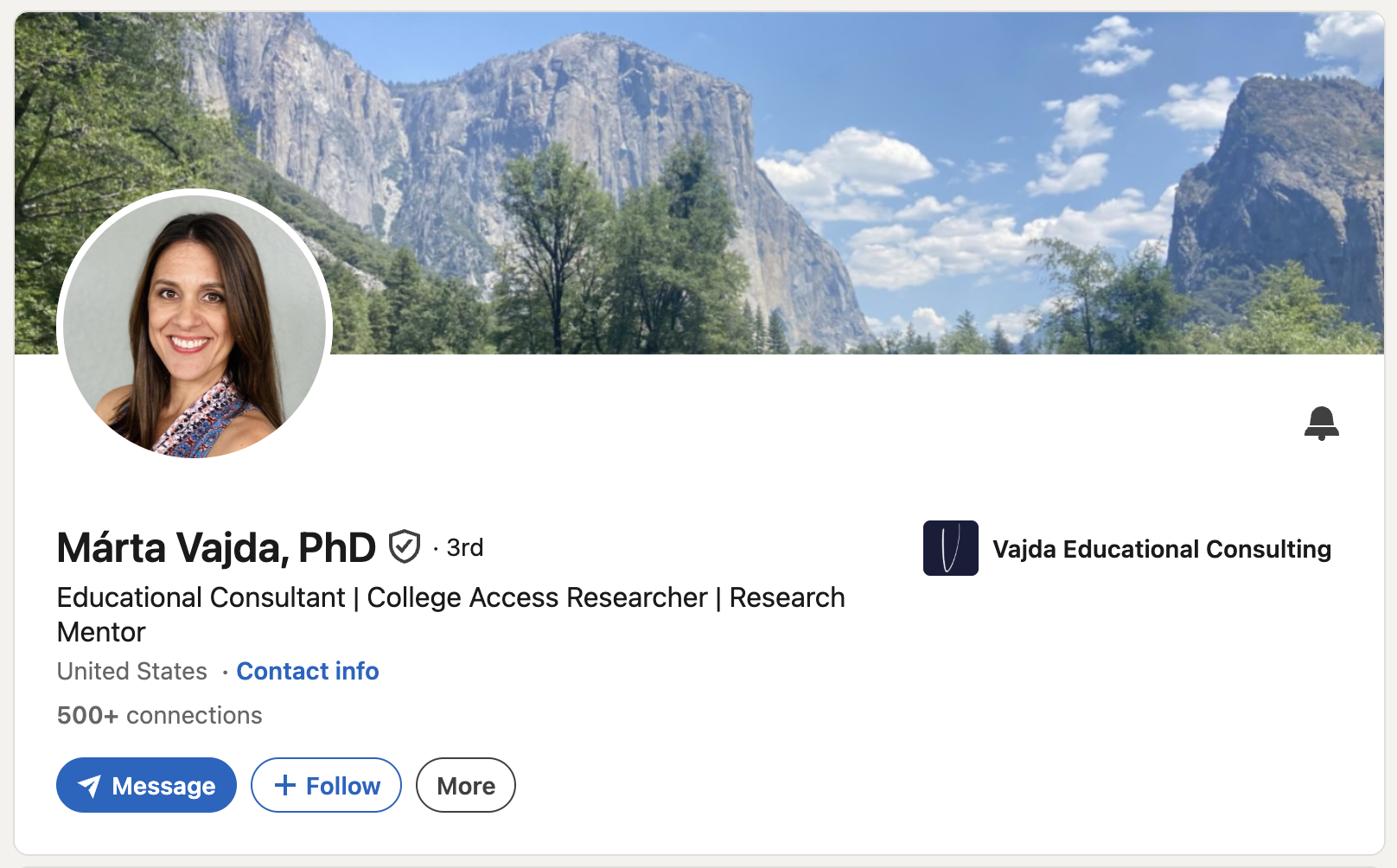Click the word Mentor on the headline's second line
The image size is (1397, 868).
pyautogui.click(x=101, y=632)
